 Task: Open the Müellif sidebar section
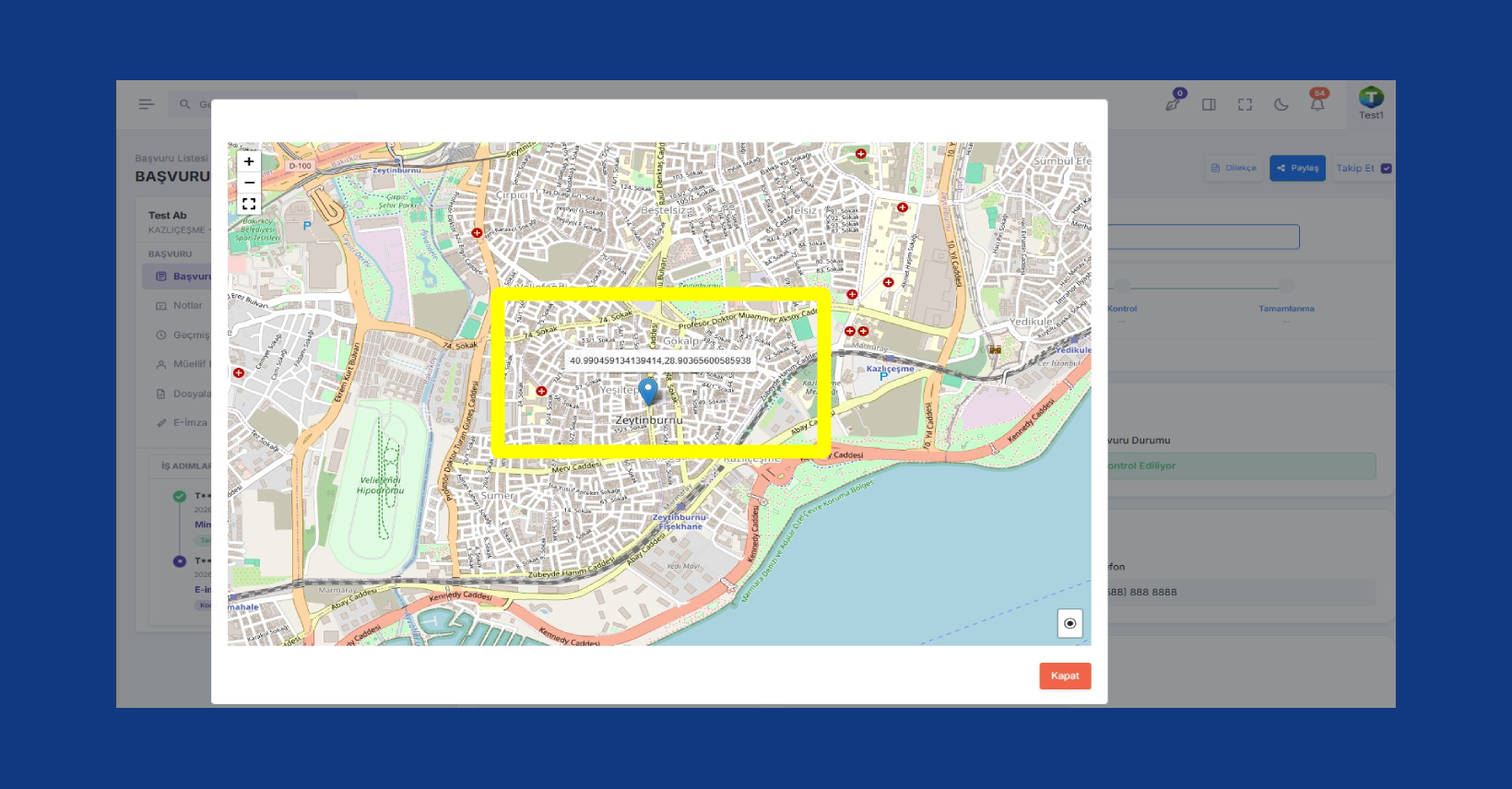pyautogui.click(x=183, y=364)
